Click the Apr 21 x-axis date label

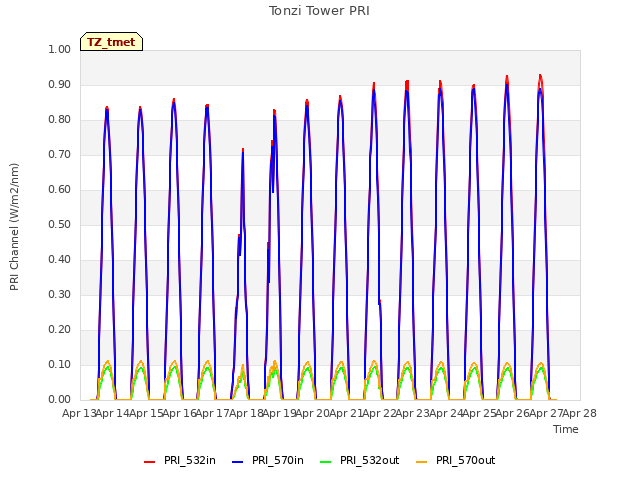(346, 413)
